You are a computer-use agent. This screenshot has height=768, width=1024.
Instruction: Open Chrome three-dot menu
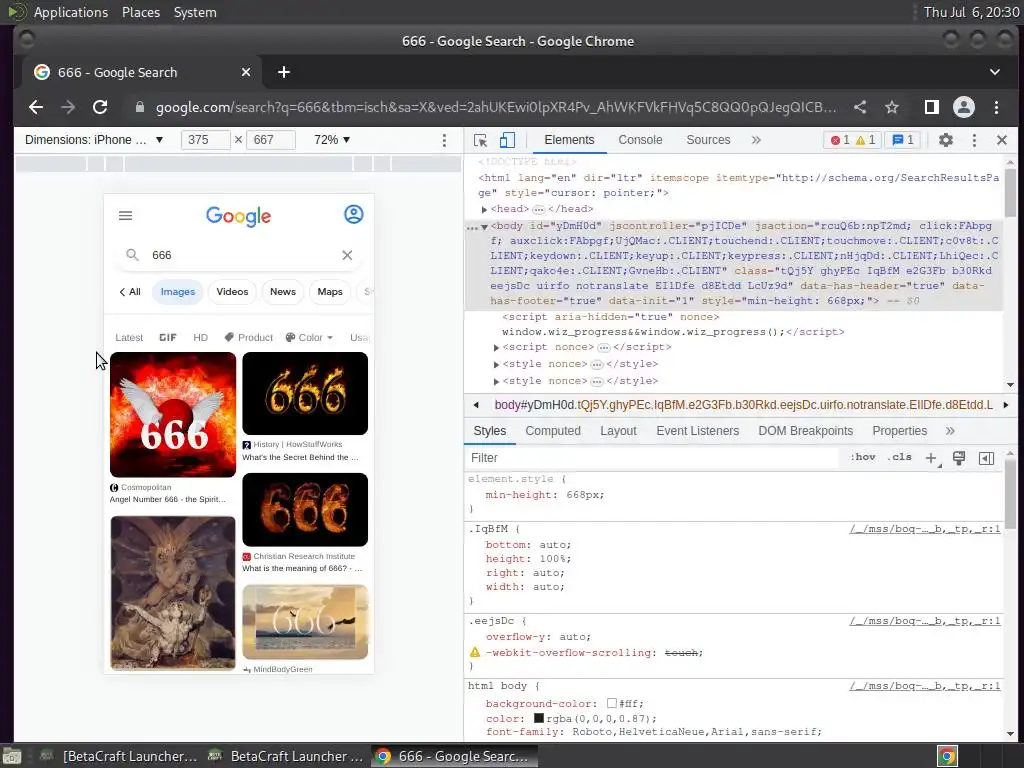pyautogui.click(x=996, y=107)
